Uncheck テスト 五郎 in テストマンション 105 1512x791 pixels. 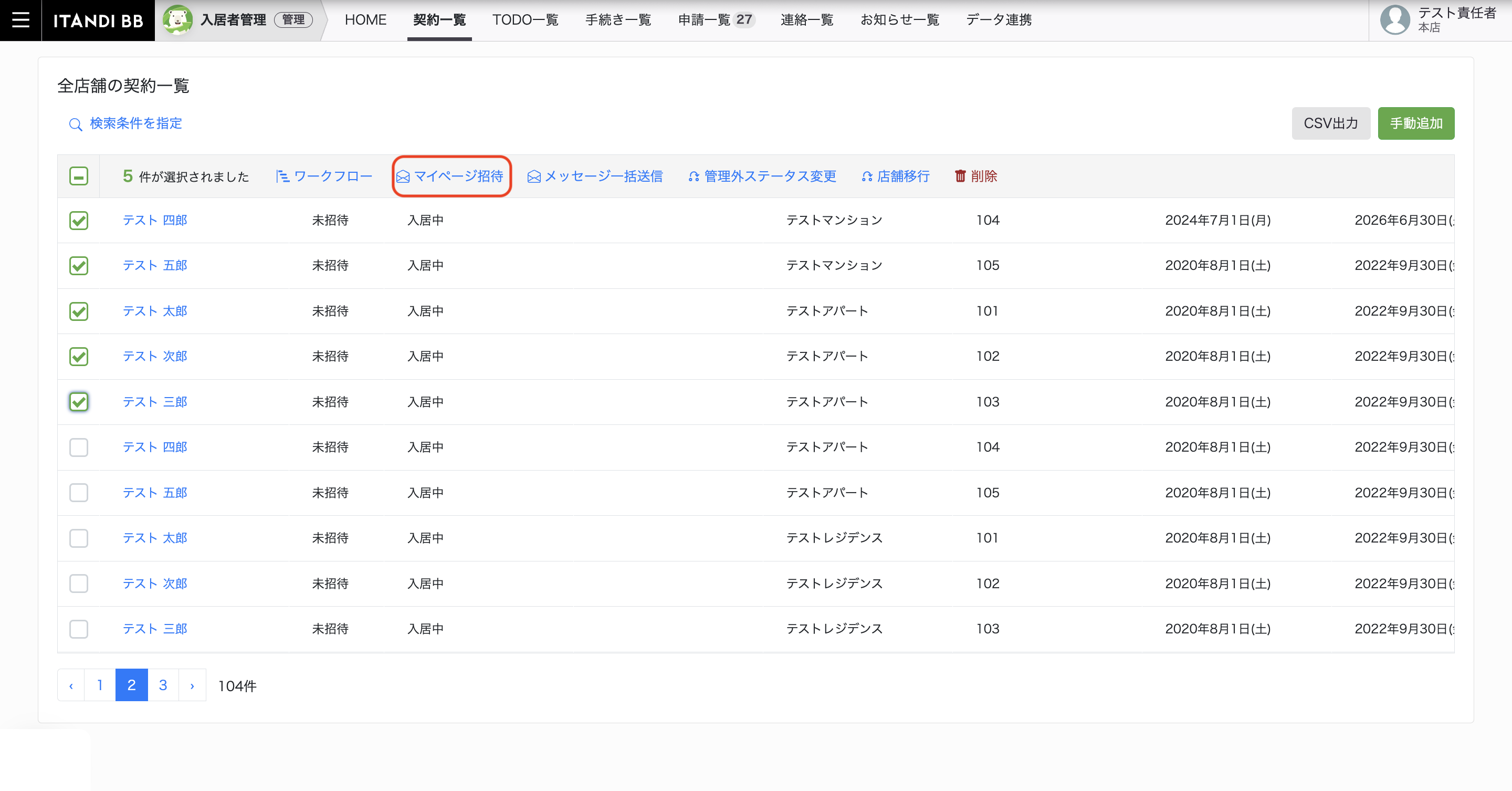click(x=79, y=266)
